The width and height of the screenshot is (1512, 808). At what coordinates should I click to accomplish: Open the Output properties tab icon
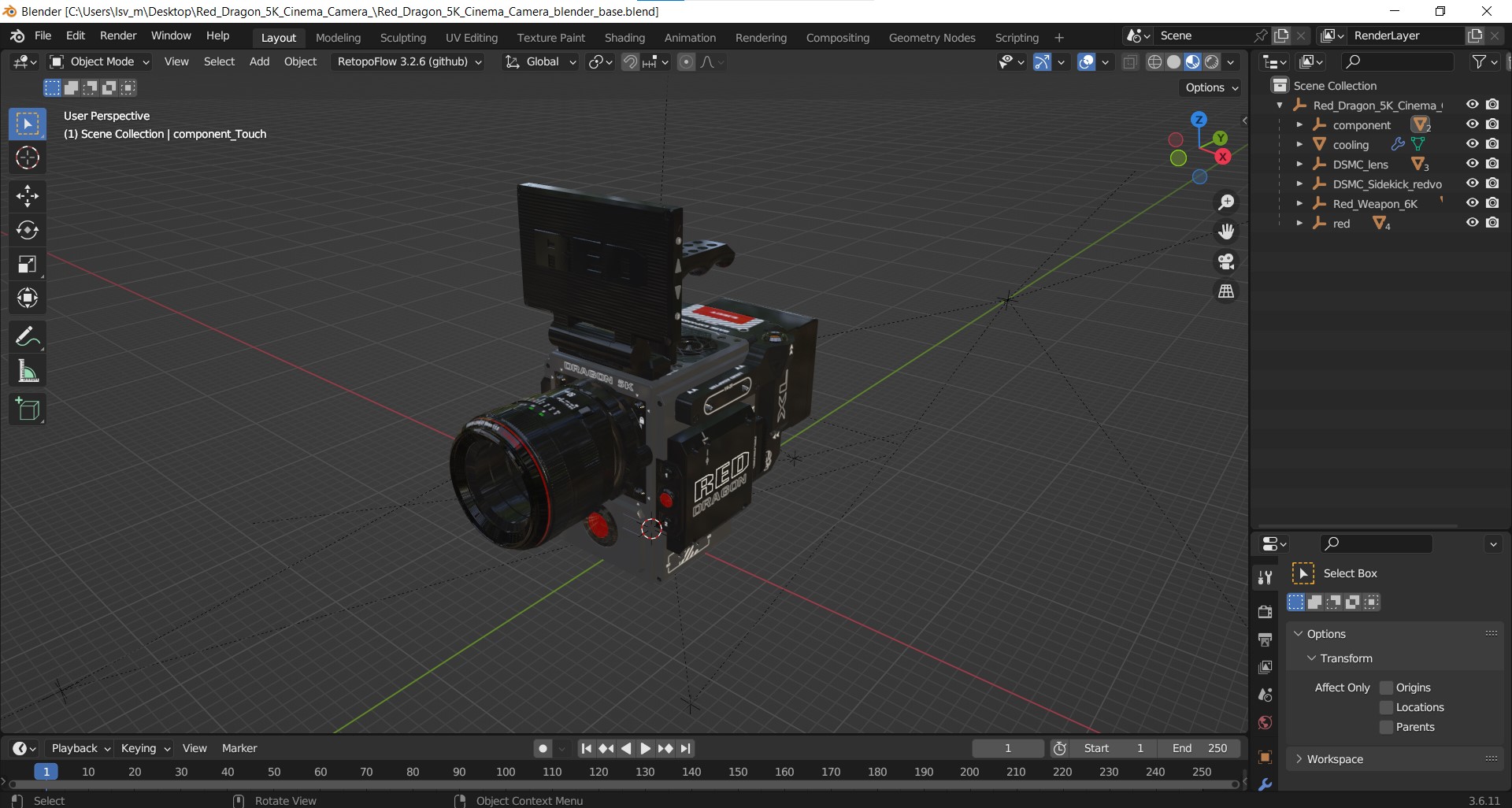[1266, 639]
